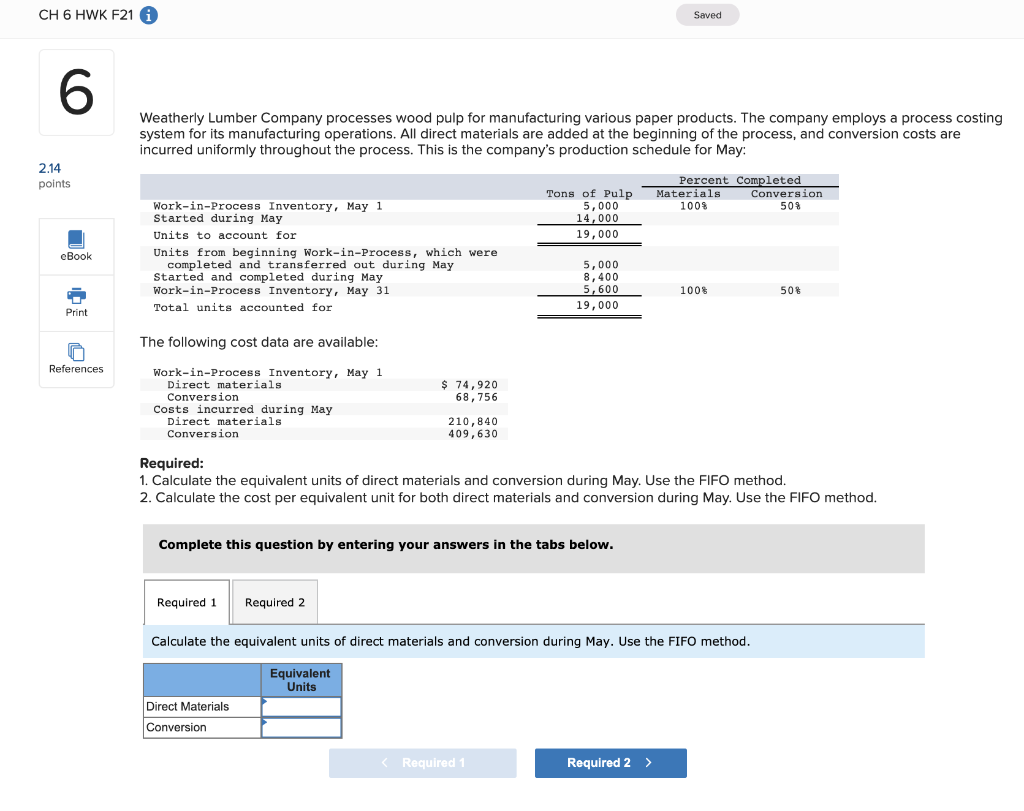Click the Costs incurred during May label
The height and width of the screenshot is (811, 1024).
[x=243, y=409]
